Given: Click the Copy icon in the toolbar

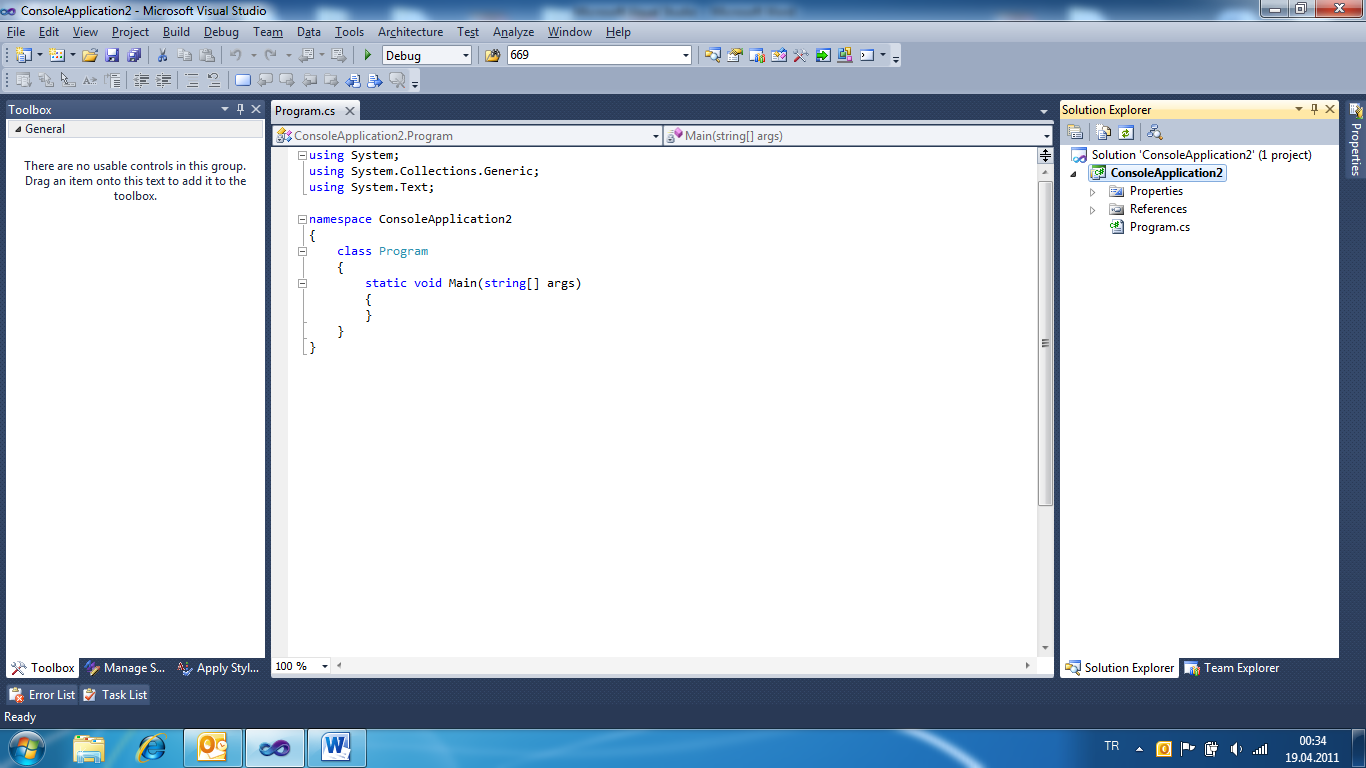Looking at the screenshot, I should click(x=184, y=56).
